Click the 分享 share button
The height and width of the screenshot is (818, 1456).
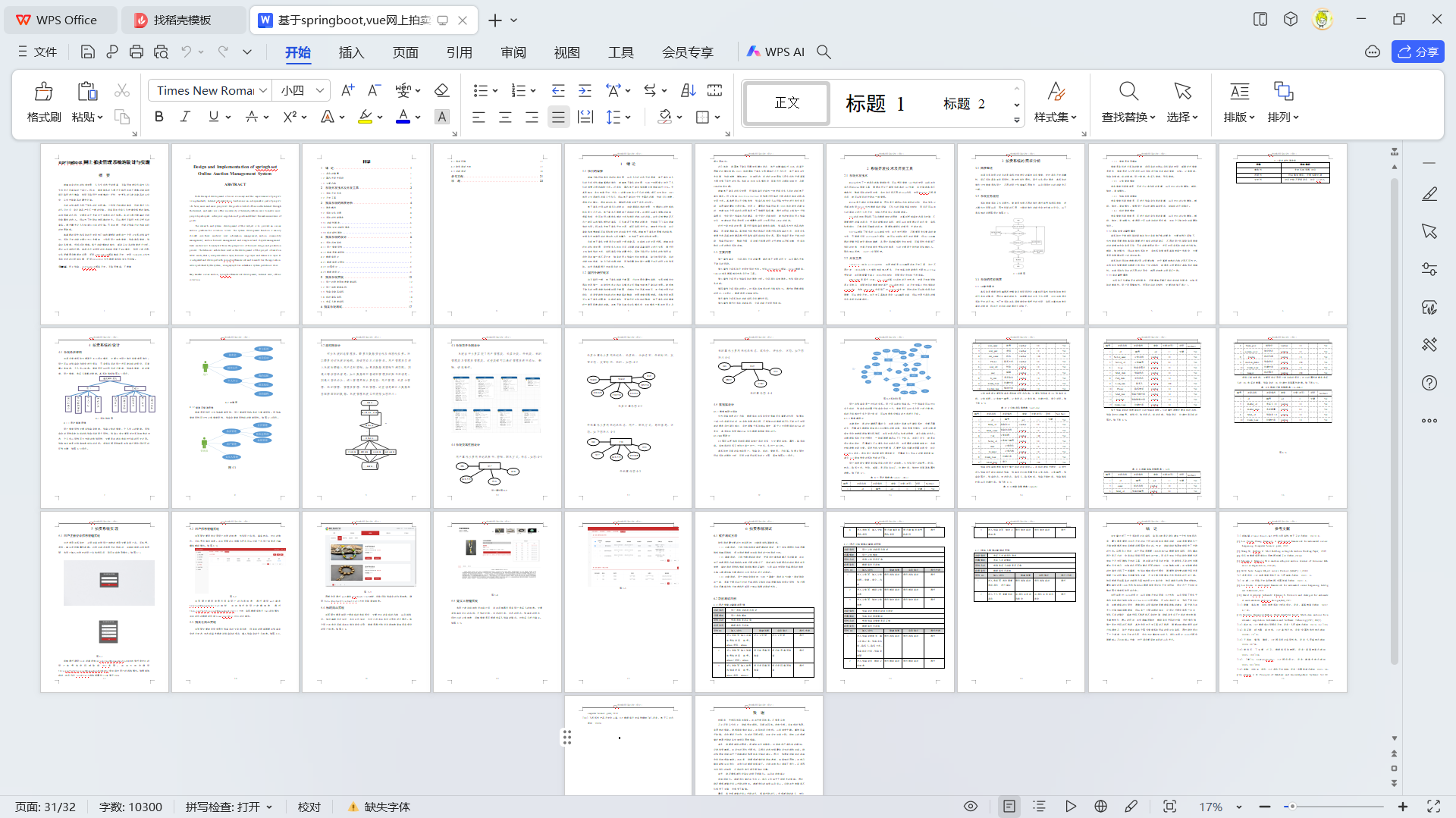pos(1417,52)
